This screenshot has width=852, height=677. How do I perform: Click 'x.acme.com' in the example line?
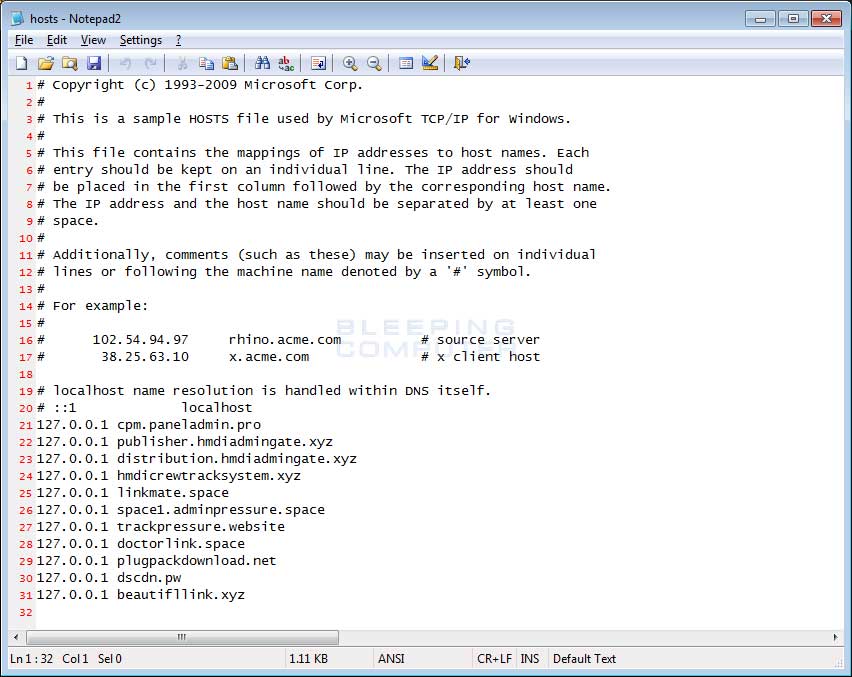[x=268, y=357]
